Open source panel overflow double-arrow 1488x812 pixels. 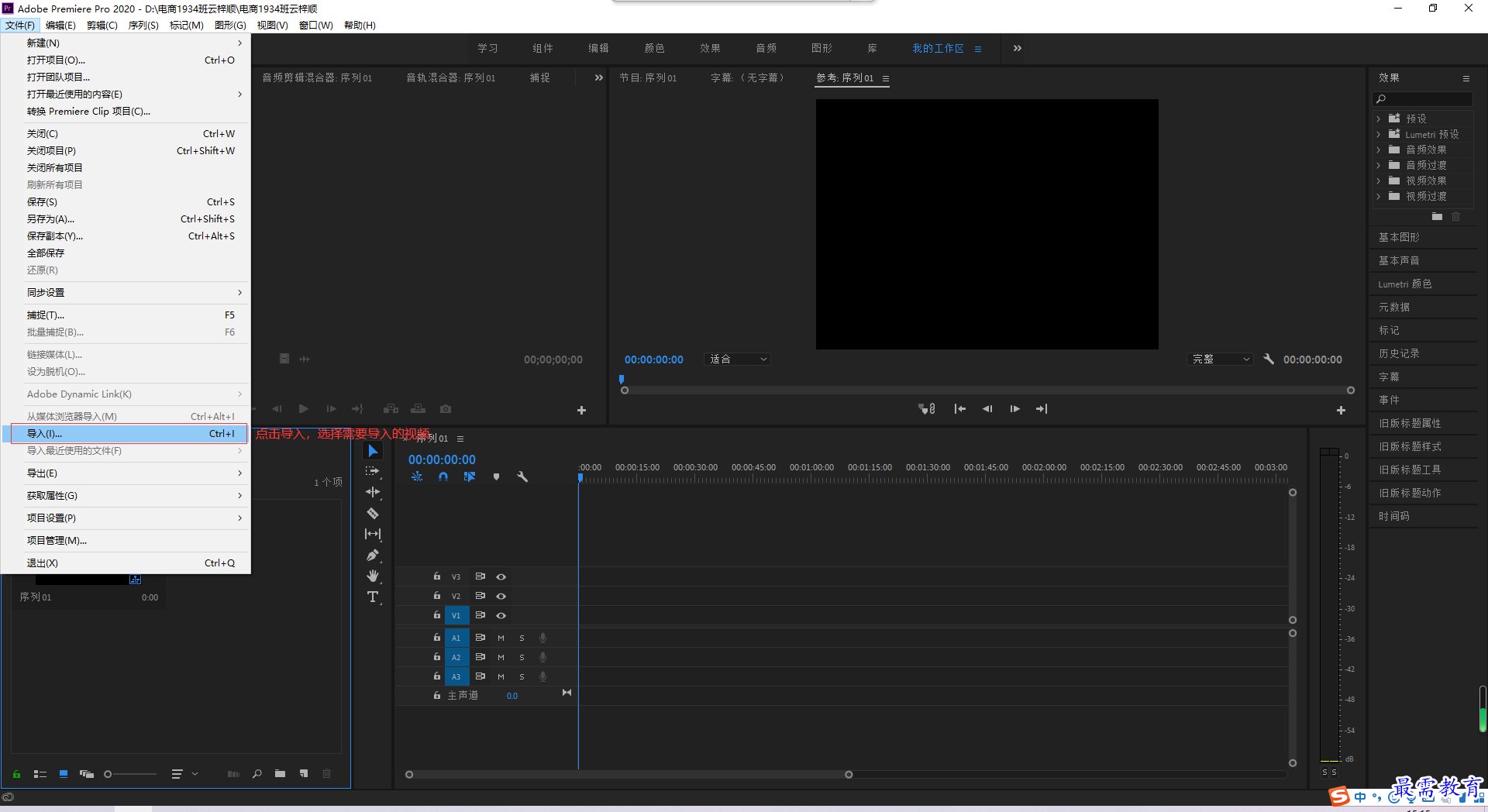click(x=598, y=77)
